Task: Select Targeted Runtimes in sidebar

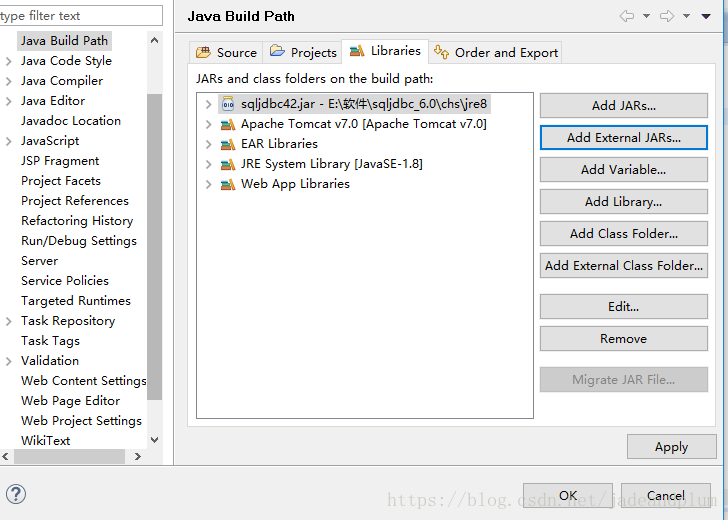Action: (76, 300)
